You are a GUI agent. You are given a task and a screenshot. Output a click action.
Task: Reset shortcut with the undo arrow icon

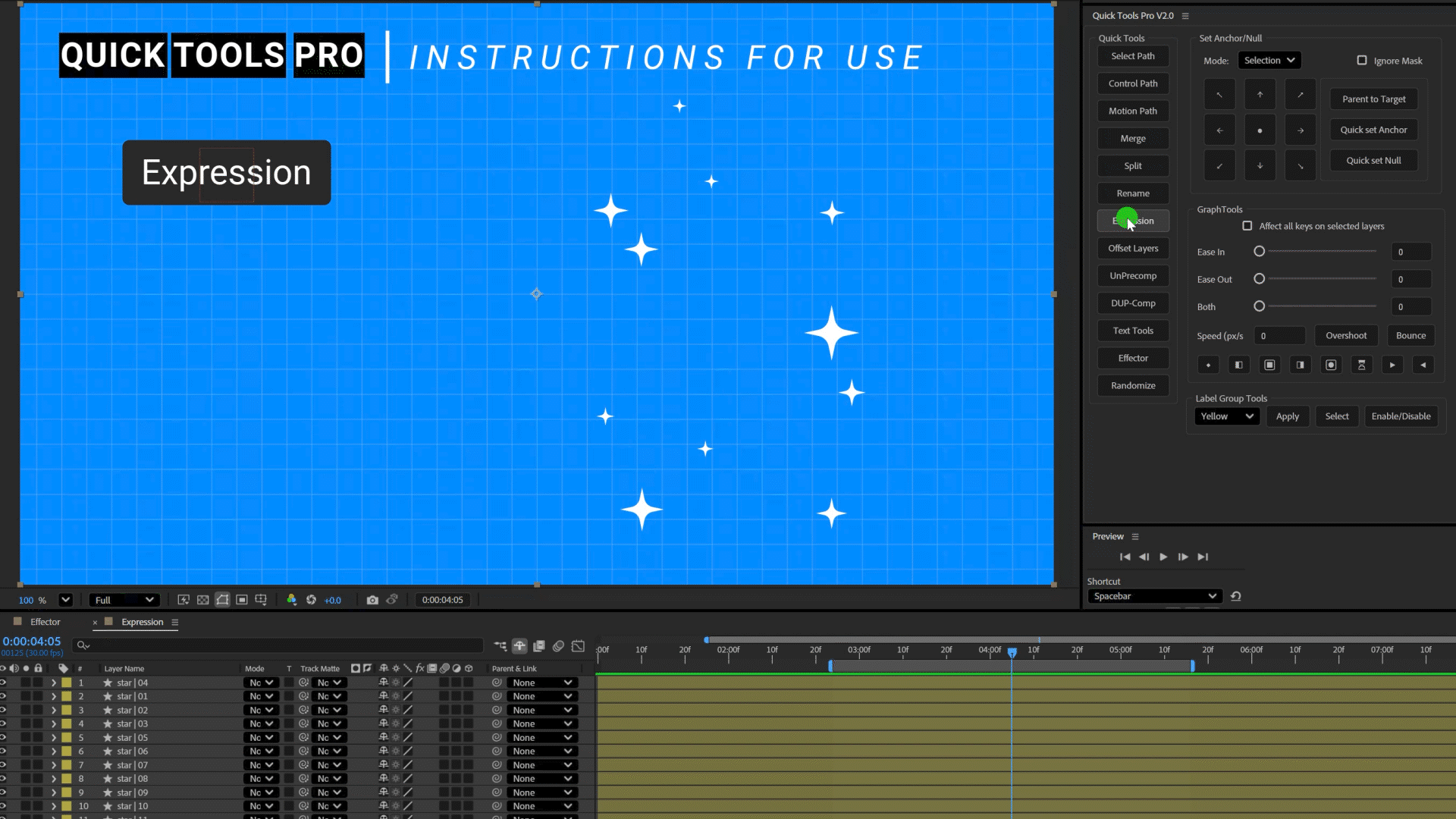pyautogui.click(x=1235, y=596)
